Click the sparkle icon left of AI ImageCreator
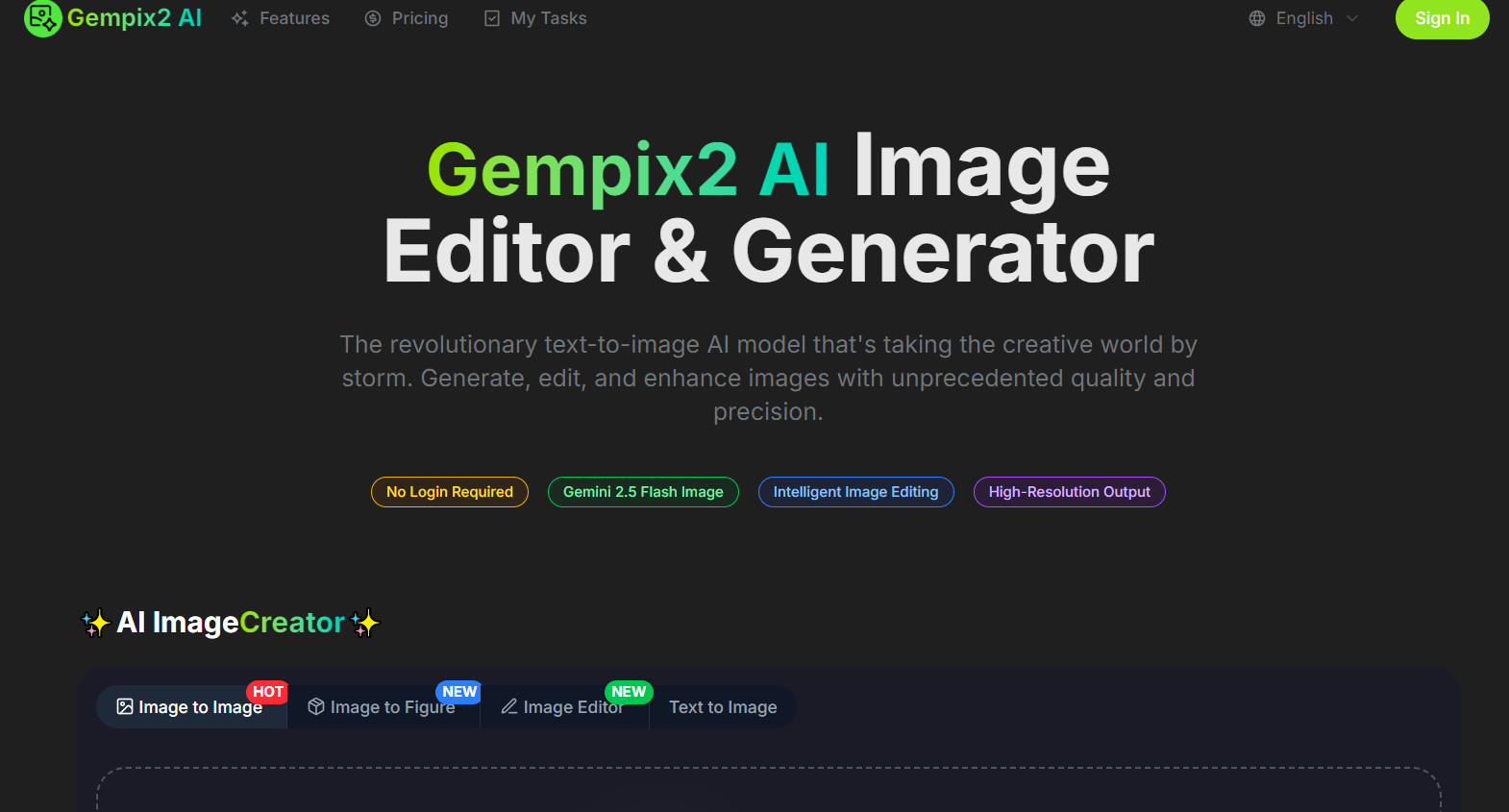 tap(96, 623)
